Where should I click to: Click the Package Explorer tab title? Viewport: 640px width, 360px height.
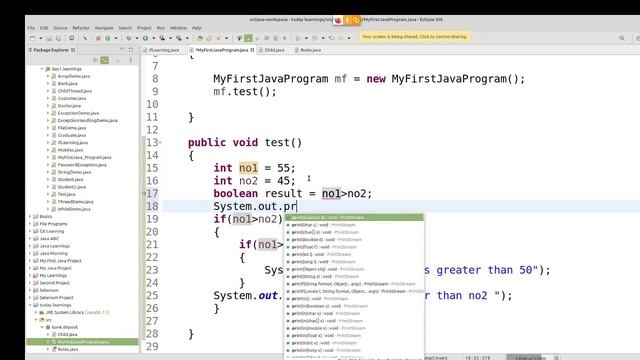51,50
